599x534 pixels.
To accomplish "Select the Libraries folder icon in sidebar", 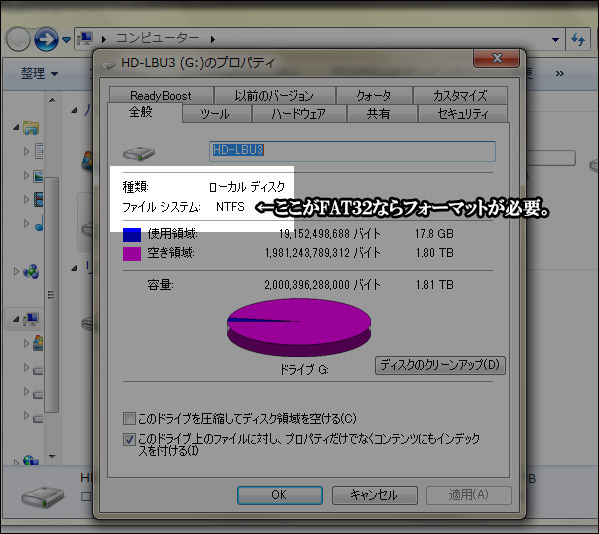I will point(31,128).
